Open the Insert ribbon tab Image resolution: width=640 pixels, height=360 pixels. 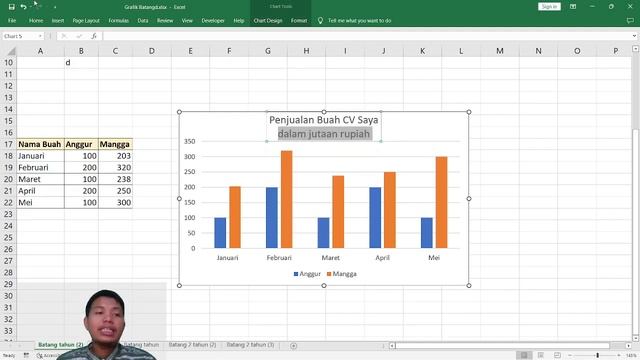(x=58, y=20)
